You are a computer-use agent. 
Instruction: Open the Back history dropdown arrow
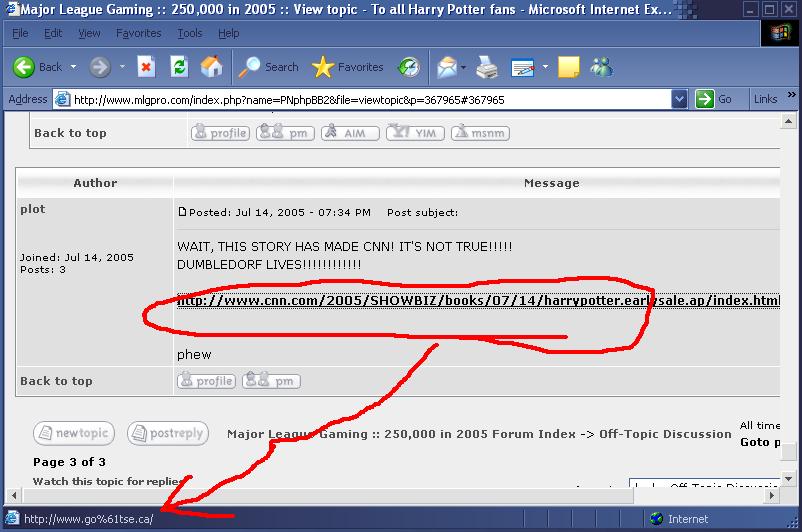74,67
